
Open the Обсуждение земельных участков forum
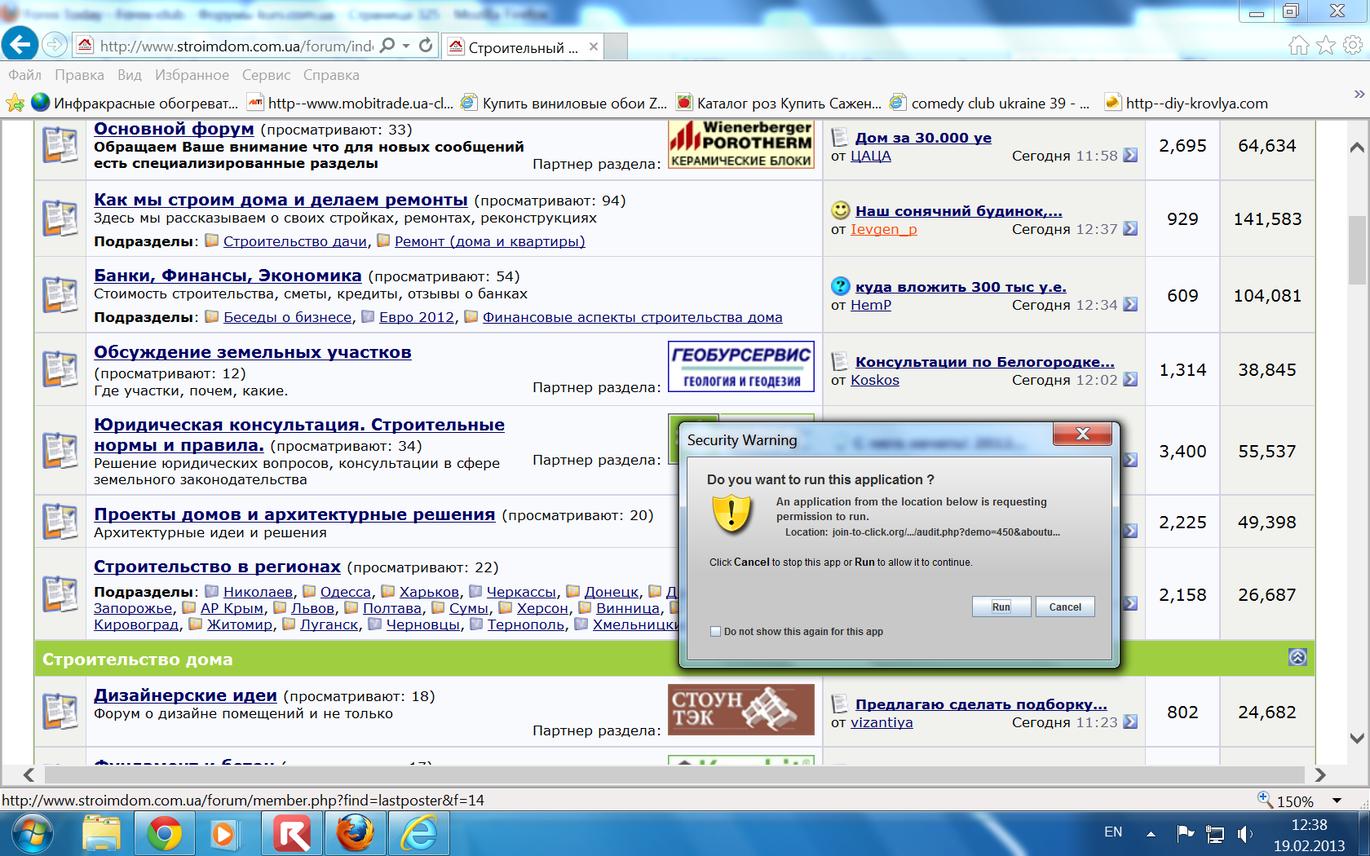(253, 352)
